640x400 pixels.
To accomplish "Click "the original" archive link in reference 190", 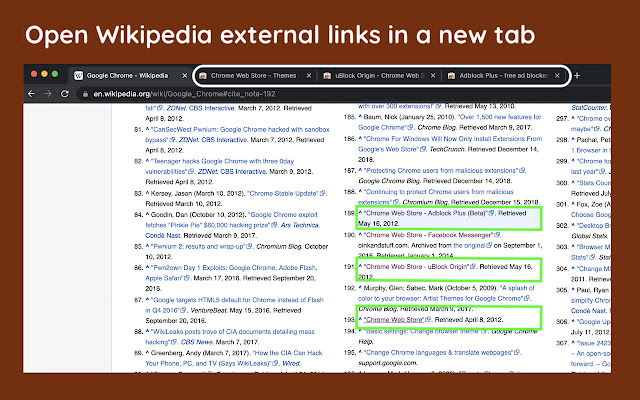I will tap(469, 245).
